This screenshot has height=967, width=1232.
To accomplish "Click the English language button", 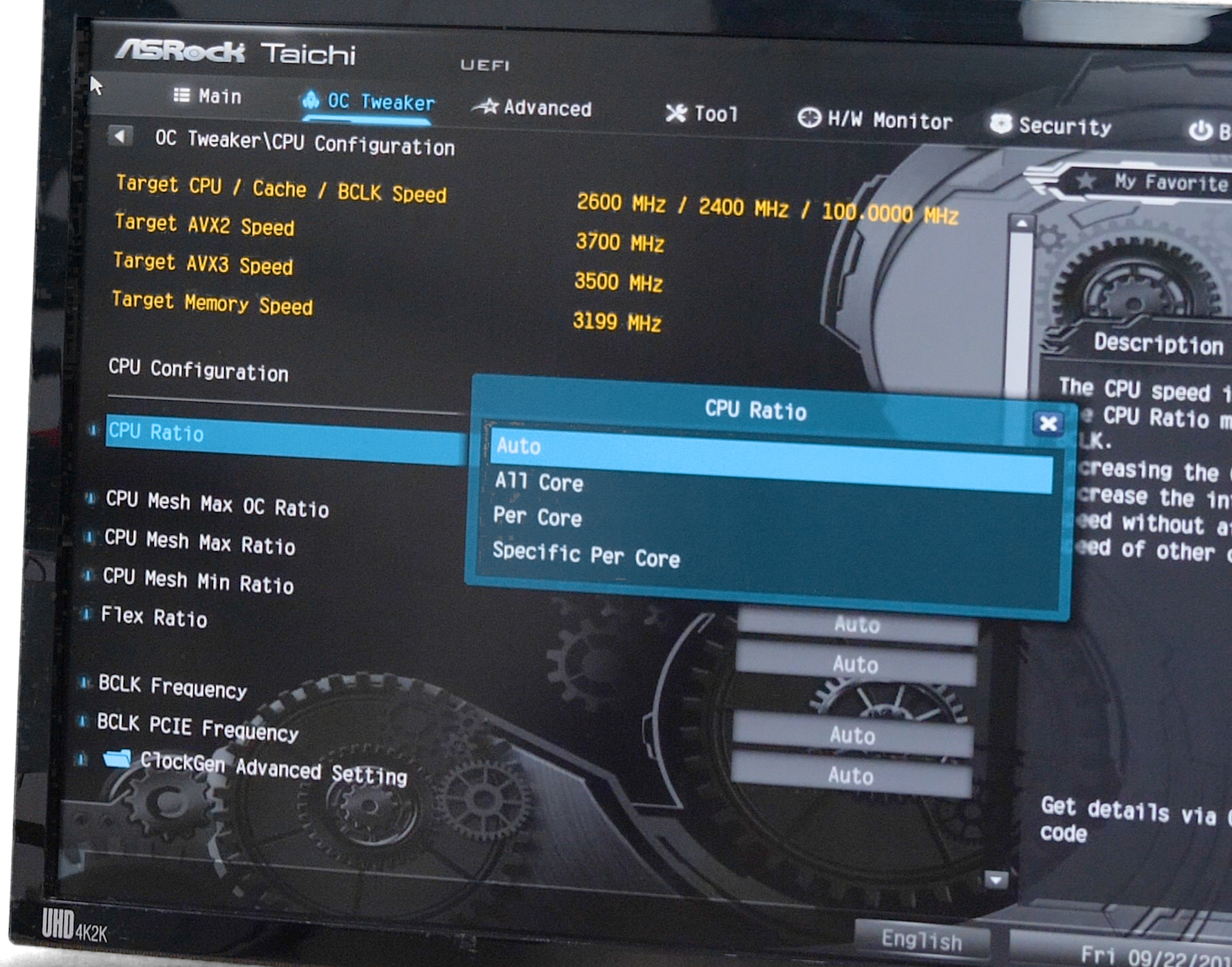I will coord(921,940).
